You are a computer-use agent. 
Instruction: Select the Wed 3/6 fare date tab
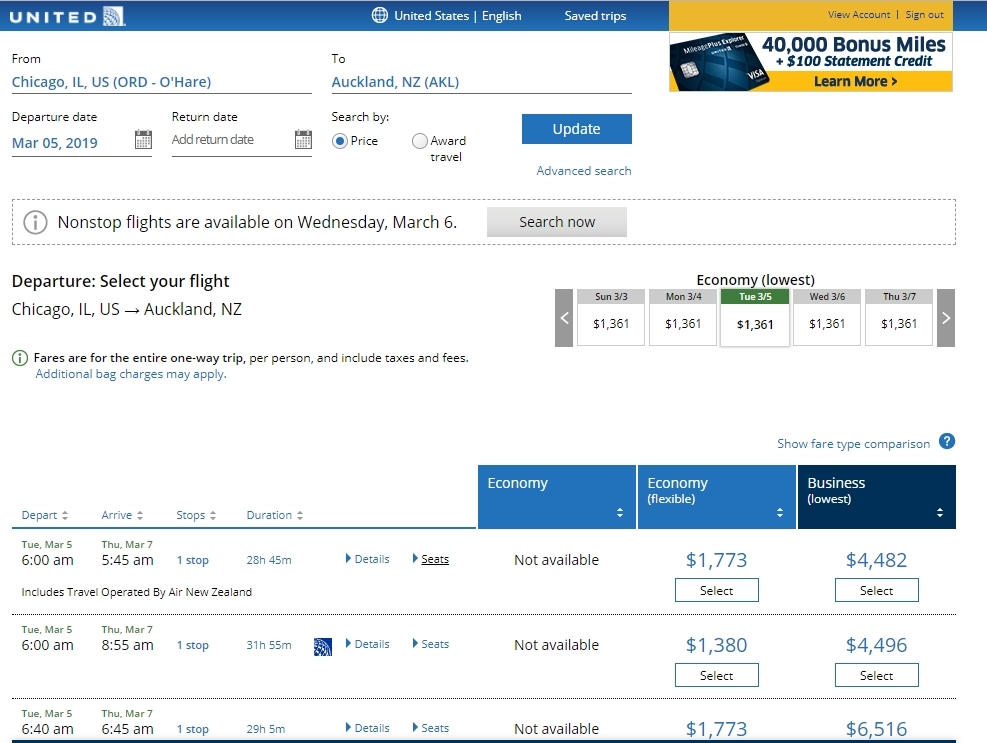coord(827,317)
